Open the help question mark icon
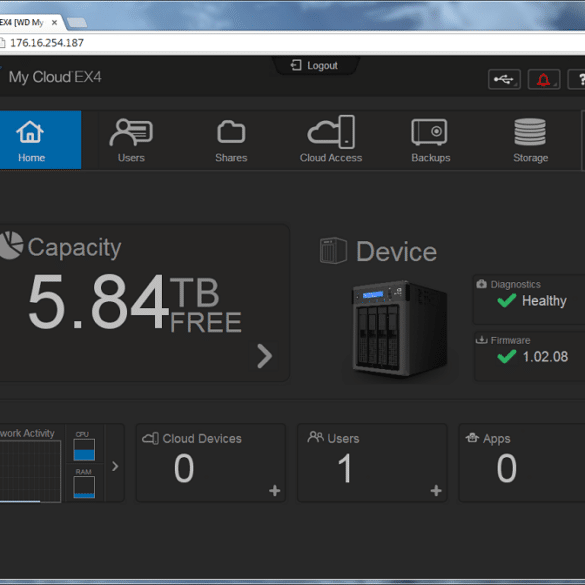 (577, 79)
